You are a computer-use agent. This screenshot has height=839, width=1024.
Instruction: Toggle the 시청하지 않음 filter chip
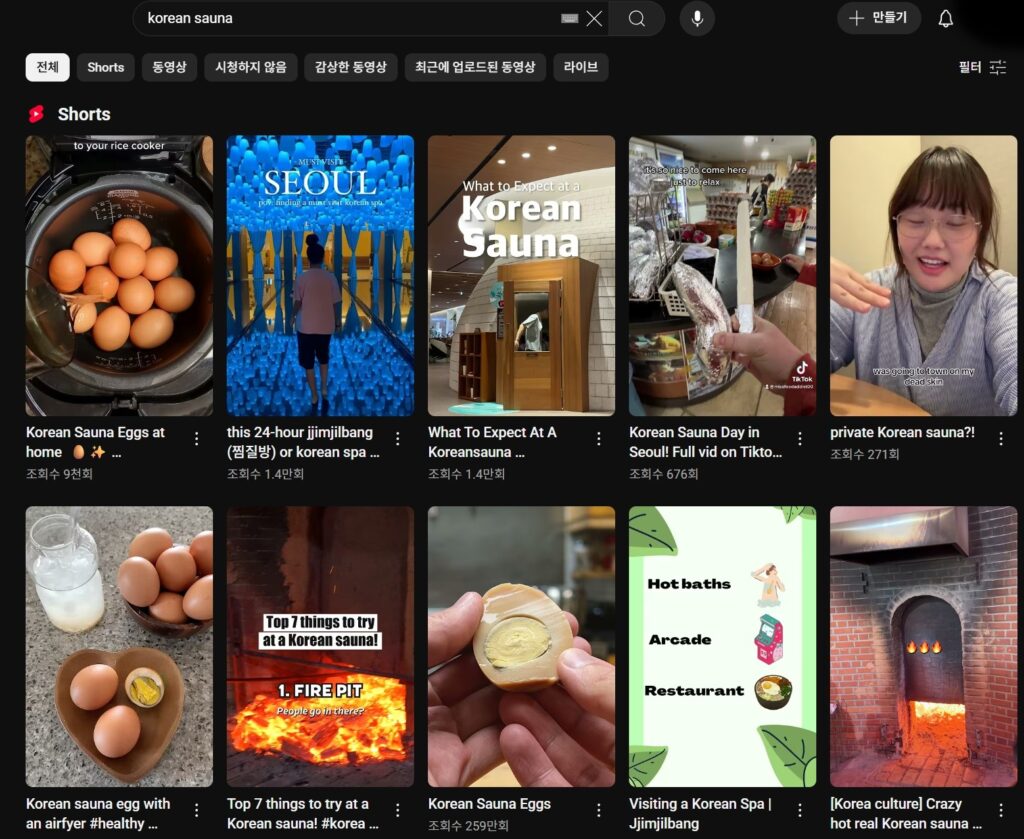pos(250,67)
